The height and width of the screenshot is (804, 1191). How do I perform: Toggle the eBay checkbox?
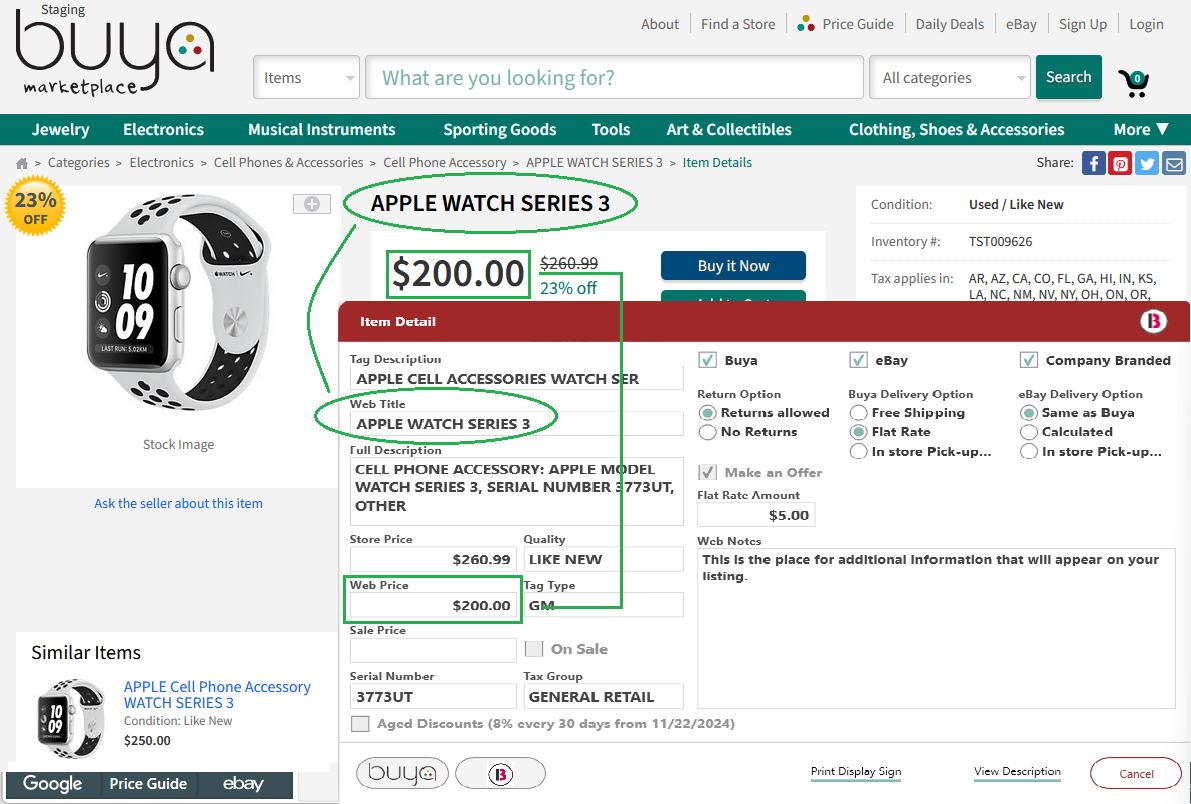click(x=858, y=360)
